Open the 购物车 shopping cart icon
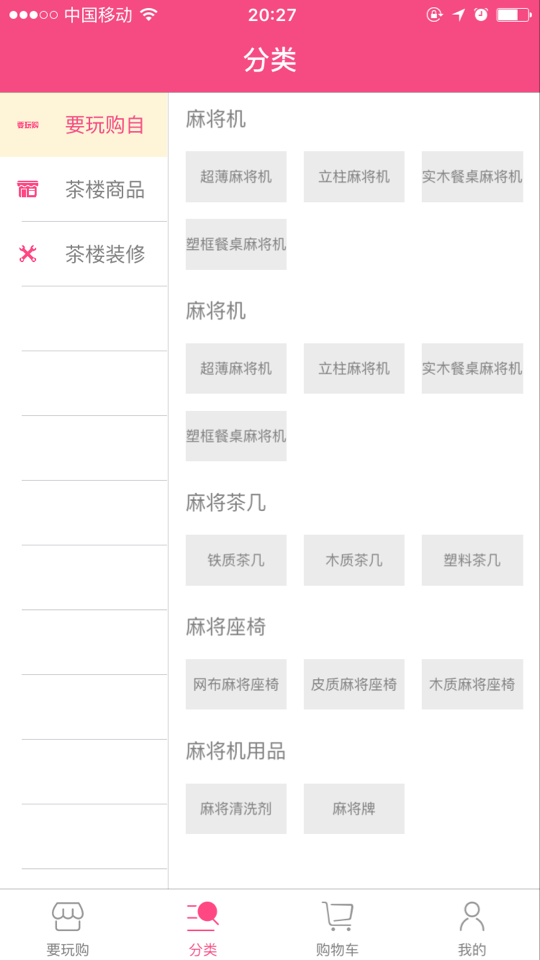 (337, 917)
